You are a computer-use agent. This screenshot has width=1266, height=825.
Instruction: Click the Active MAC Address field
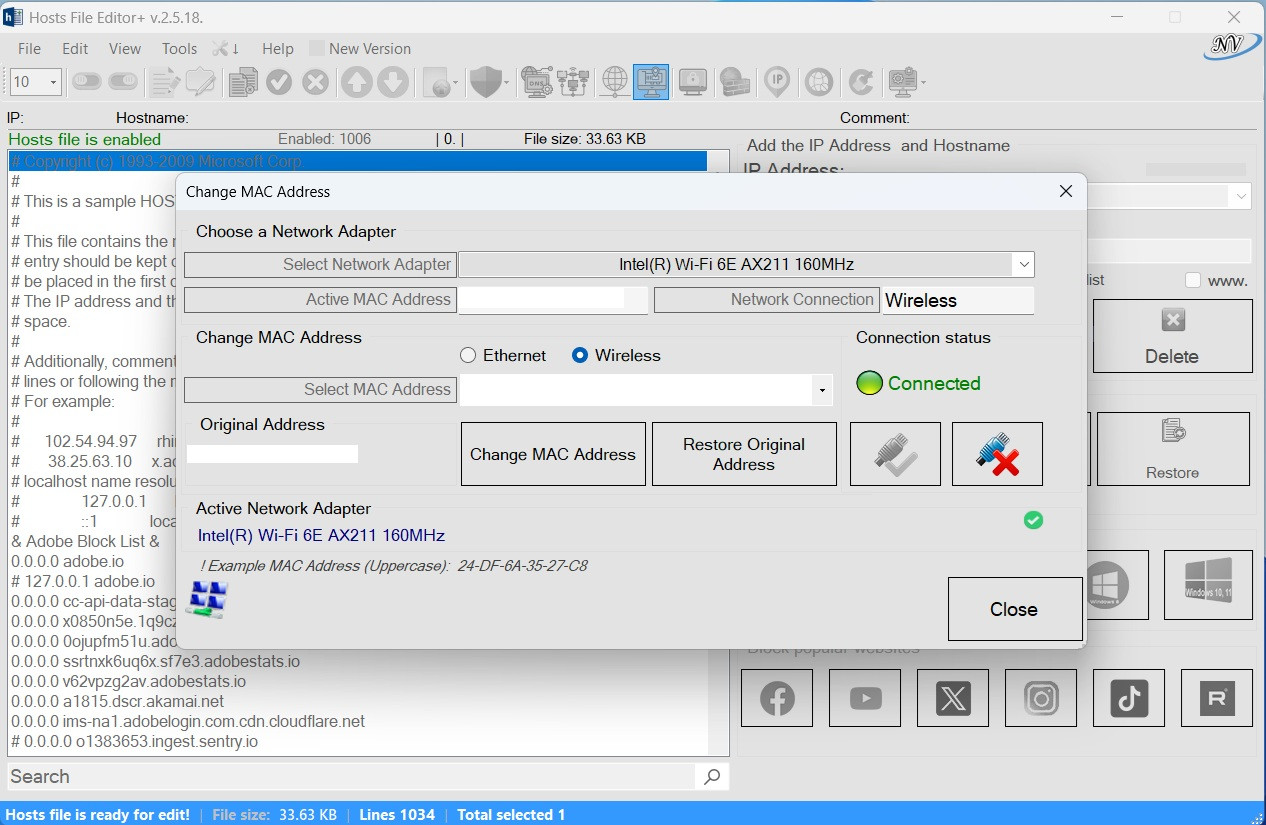(553, 299)
